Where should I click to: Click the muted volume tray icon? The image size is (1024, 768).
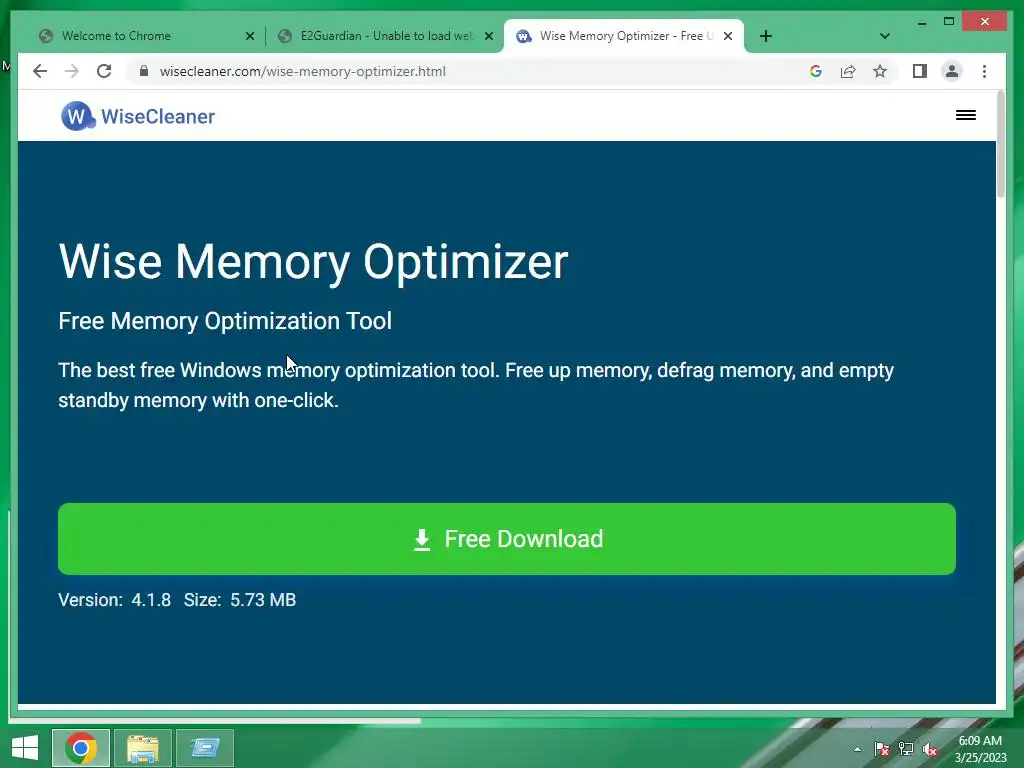(x=930, y=749)
